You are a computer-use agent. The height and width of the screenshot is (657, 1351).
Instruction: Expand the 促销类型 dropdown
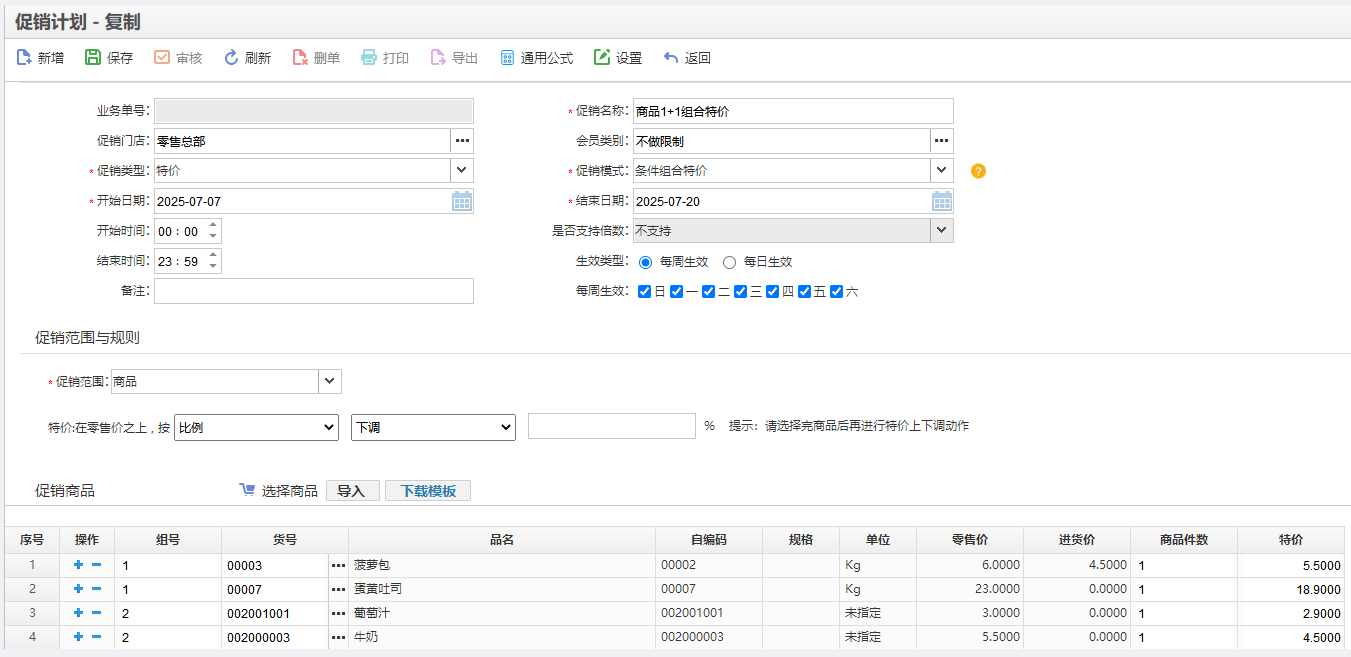pyautogui.click(x=462, y=171)
